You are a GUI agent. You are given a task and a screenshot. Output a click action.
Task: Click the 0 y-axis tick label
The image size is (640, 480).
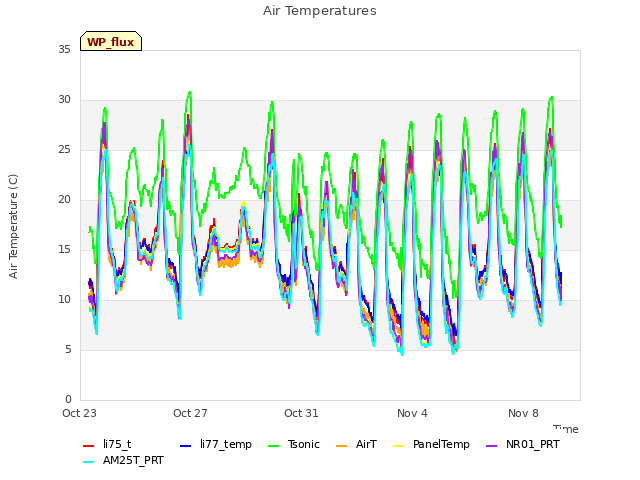tap(68, 399)
